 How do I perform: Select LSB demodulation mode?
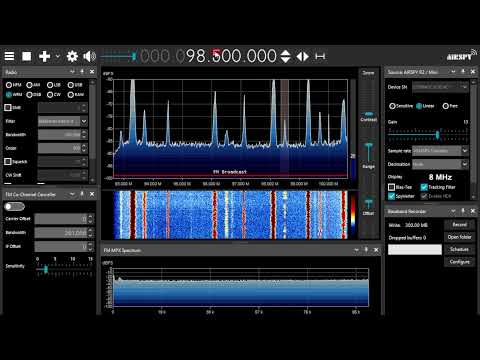click(54, 85)
